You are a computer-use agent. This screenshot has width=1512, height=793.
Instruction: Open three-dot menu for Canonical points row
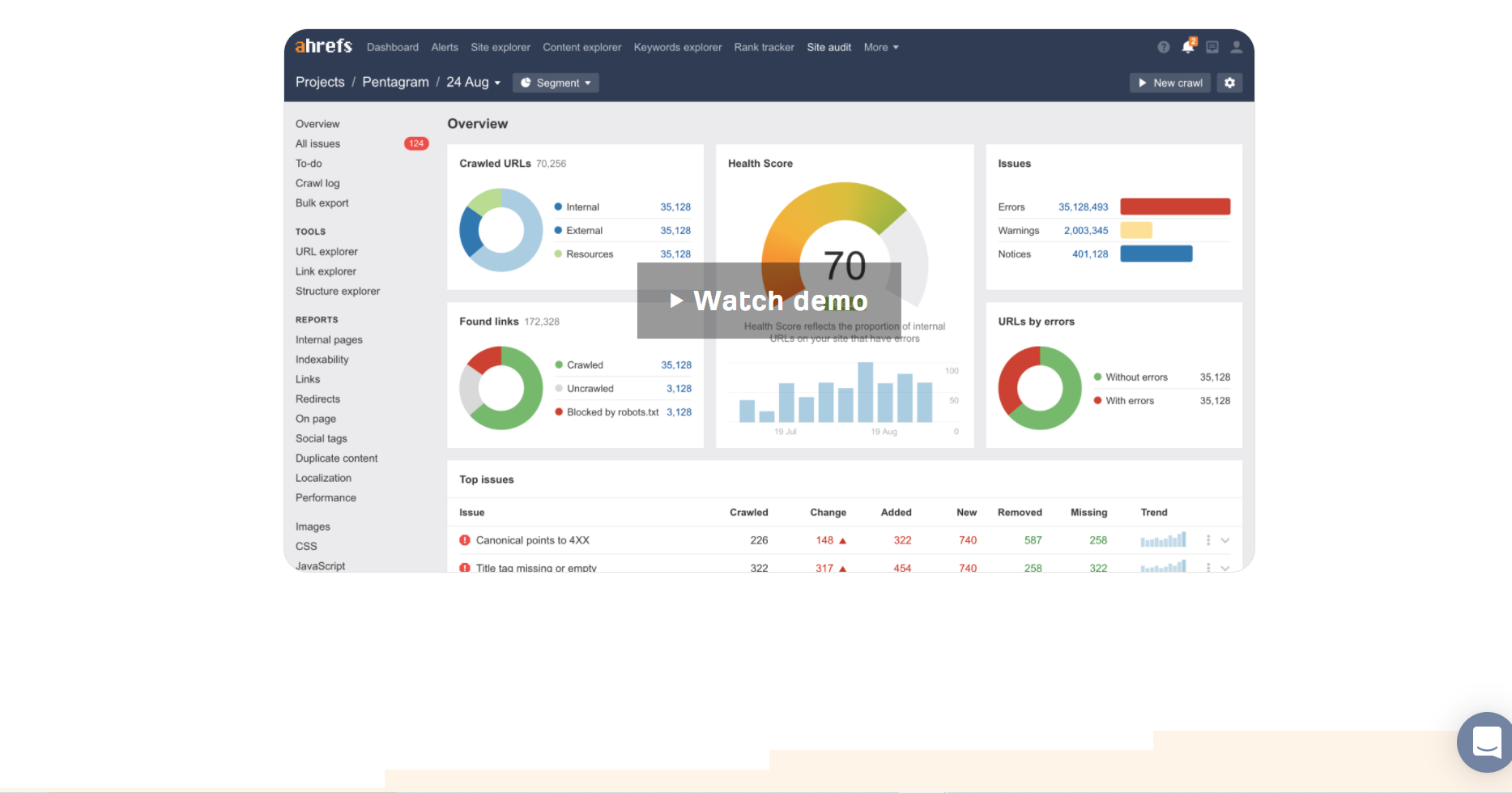(1208, 540)
